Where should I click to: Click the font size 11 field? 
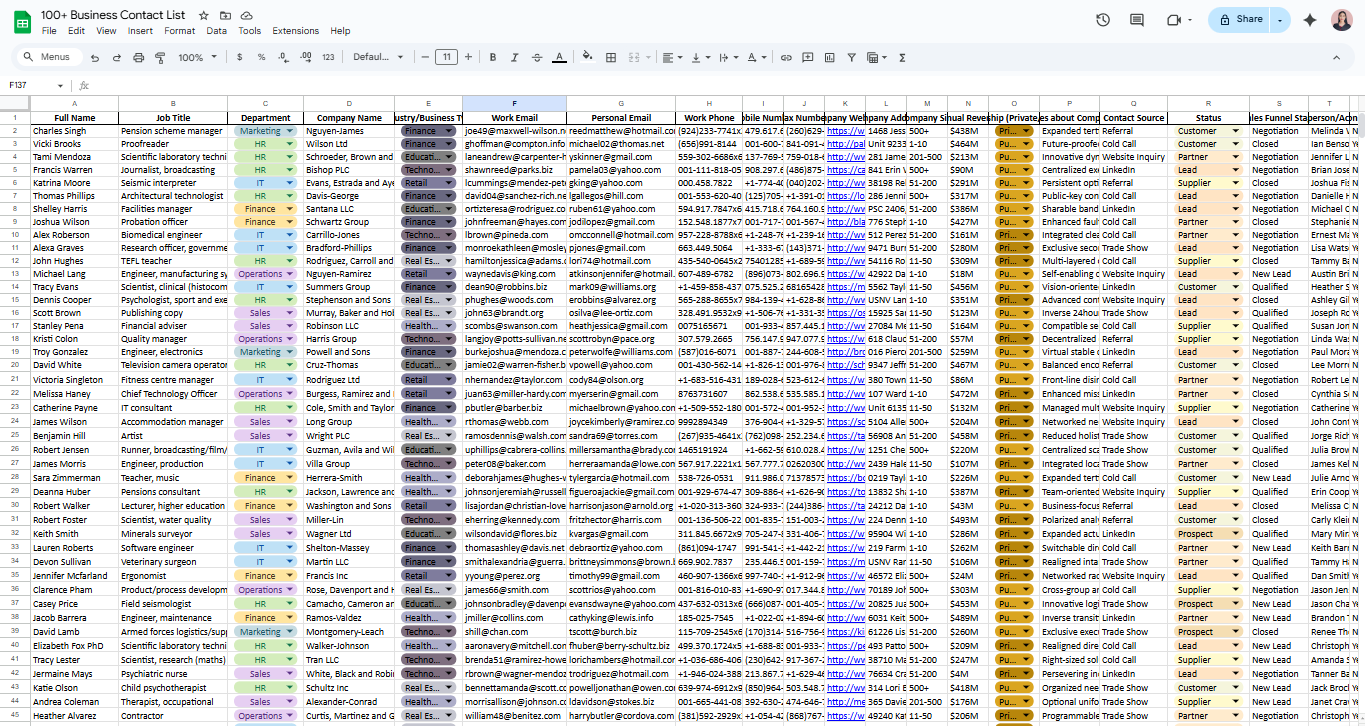pyautogui.click(x=447, y=58)
